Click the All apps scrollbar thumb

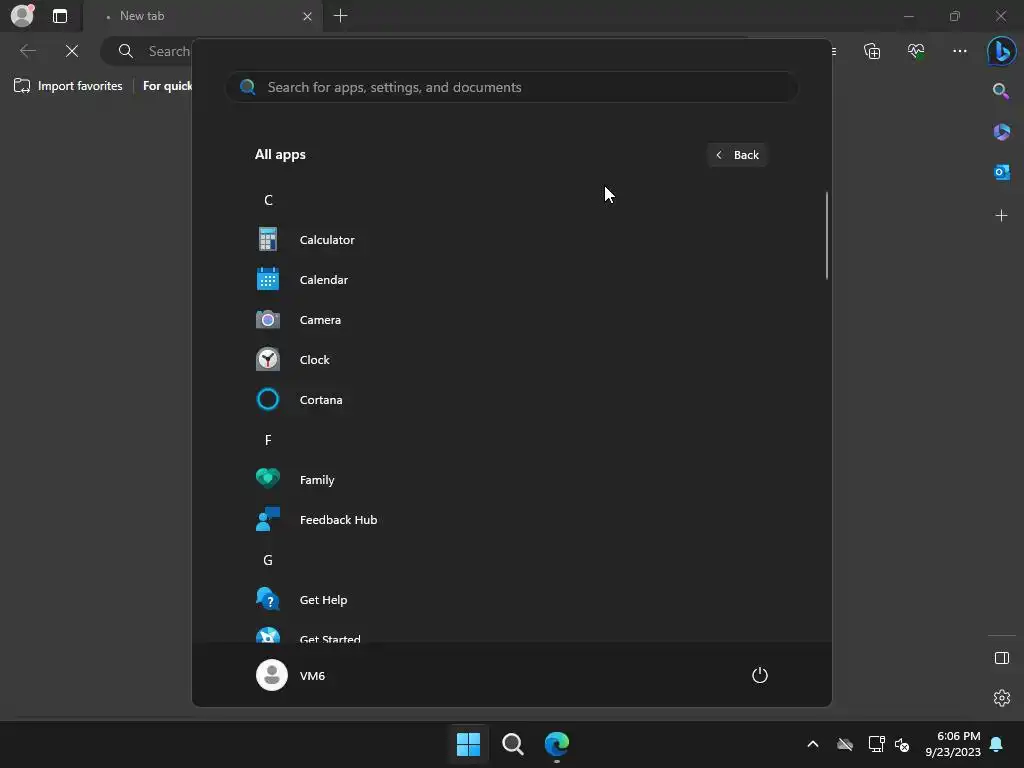[x=827, y=235]
